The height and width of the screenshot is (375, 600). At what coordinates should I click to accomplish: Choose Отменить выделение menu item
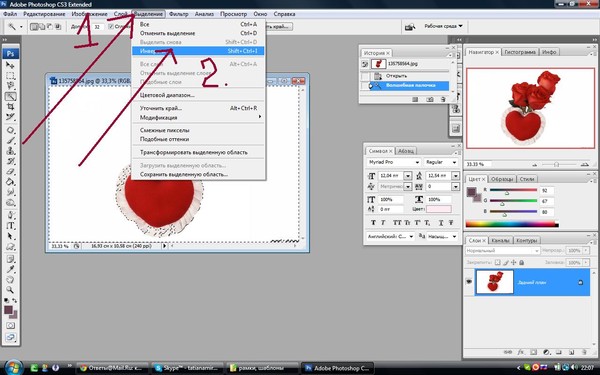(198, 33)
